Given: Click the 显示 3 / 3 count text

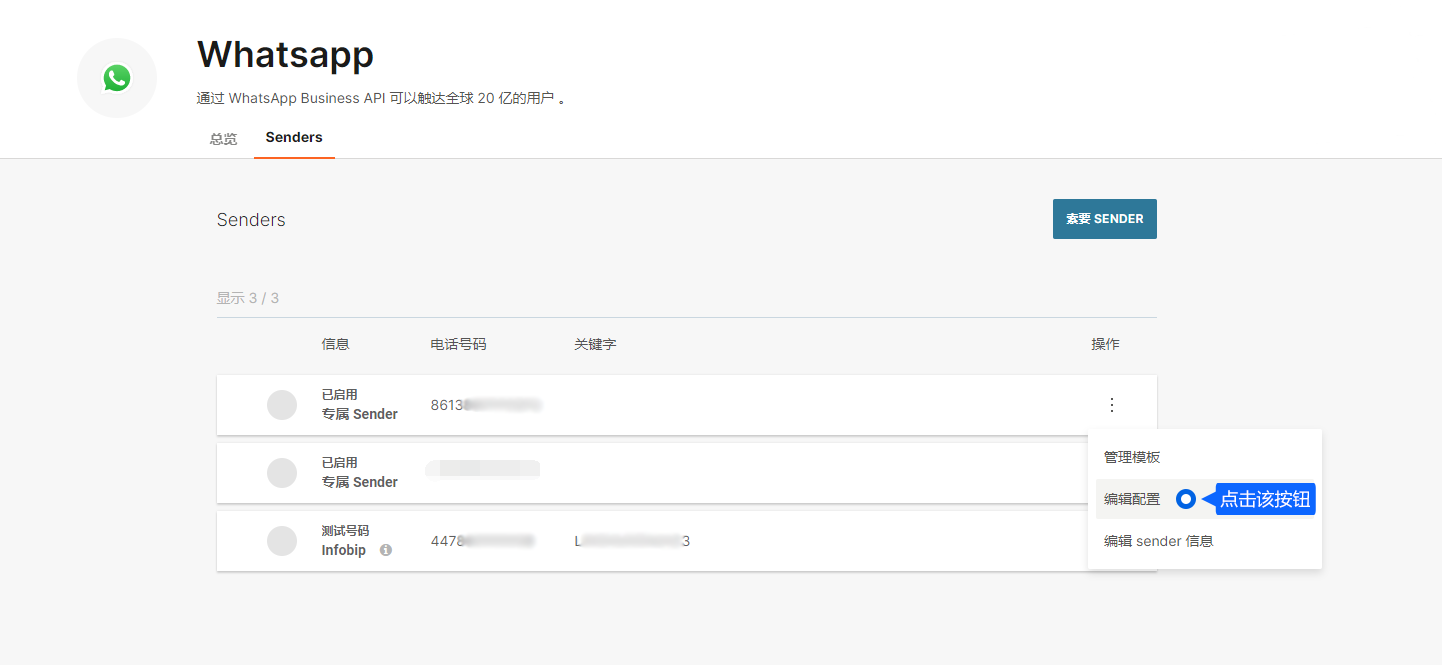Looking at the screenshot, I should pyautogui.click(x=248, y=298).
